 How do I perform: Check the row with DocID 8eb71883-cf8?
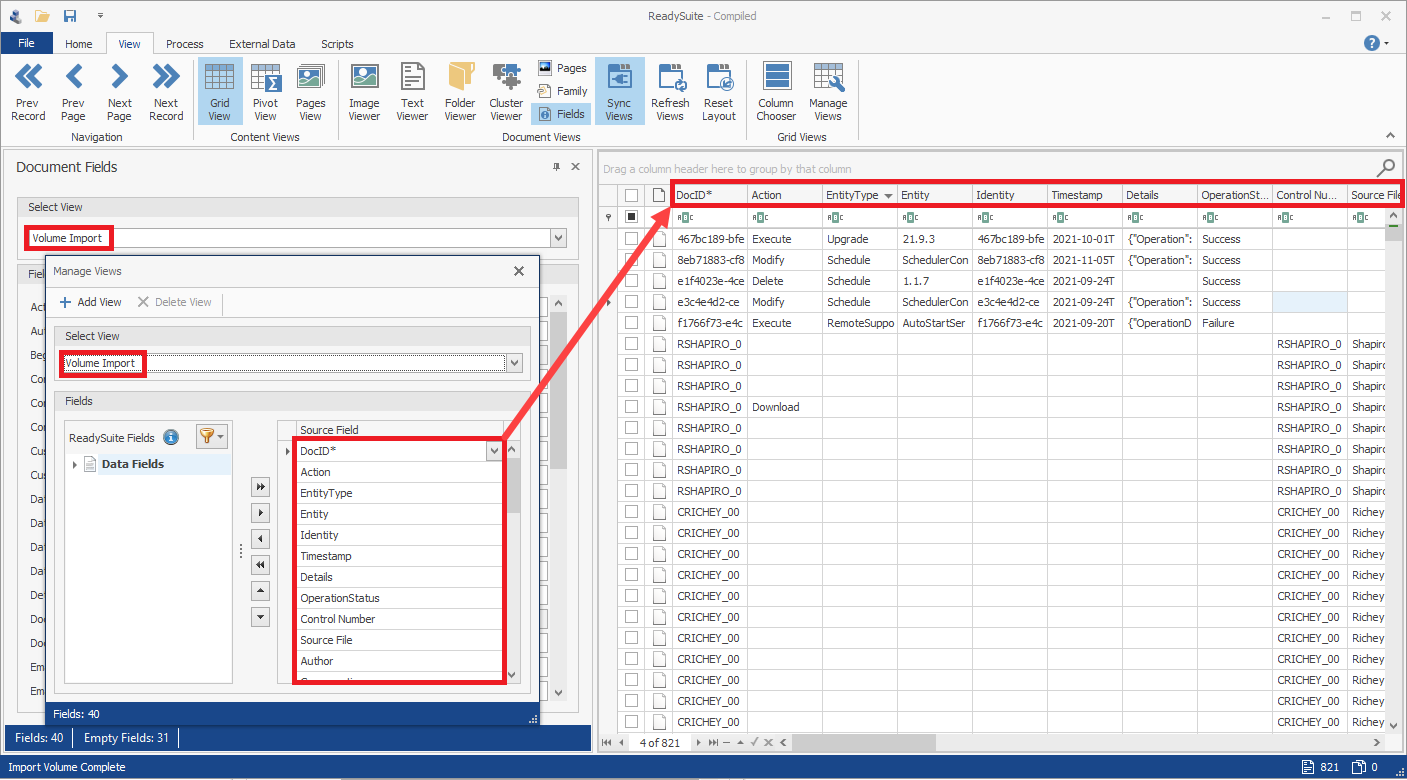[631, 260]
